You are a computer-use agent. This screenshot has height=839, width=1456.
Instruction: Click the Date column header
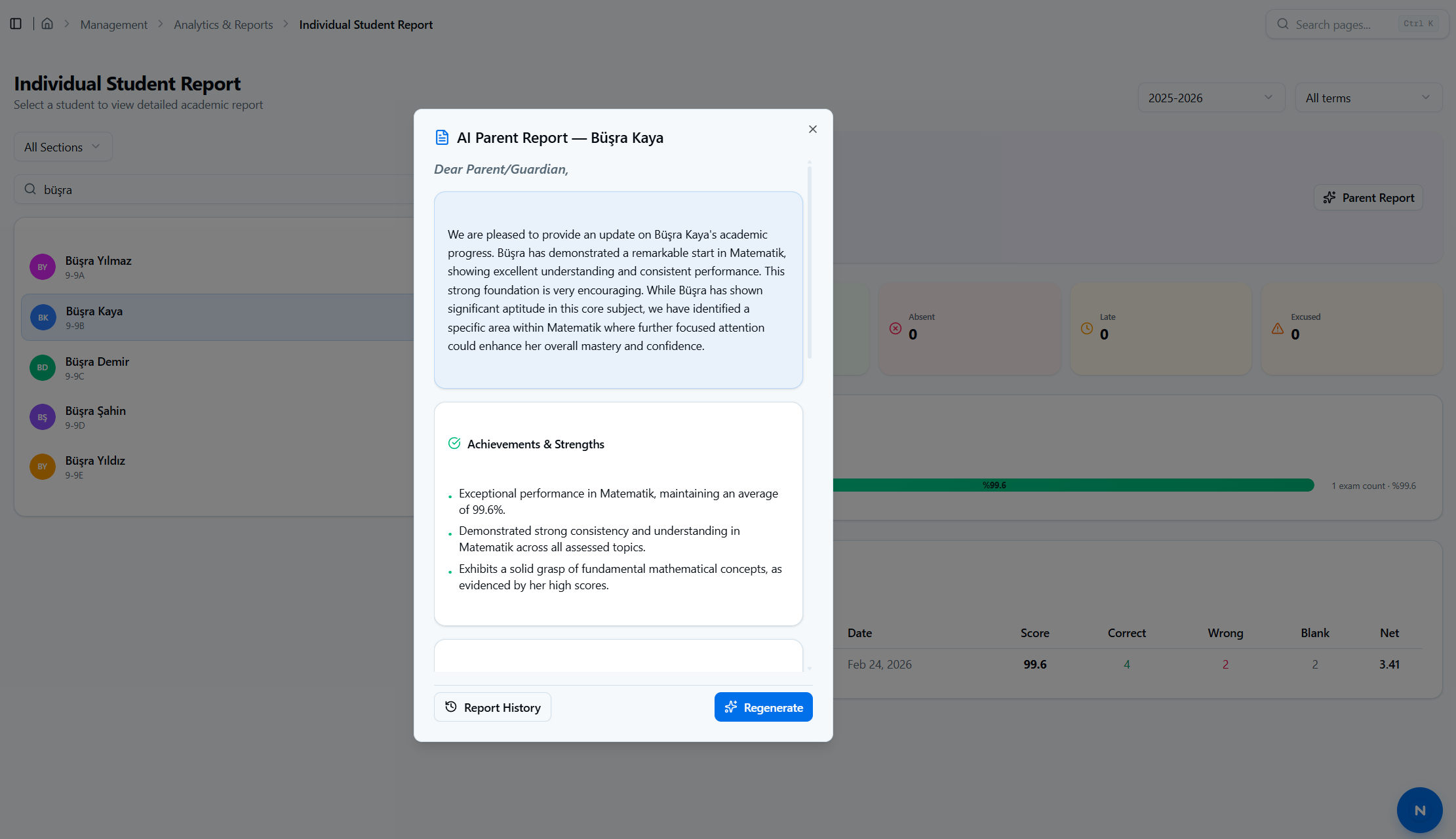[x=859, y=633]
